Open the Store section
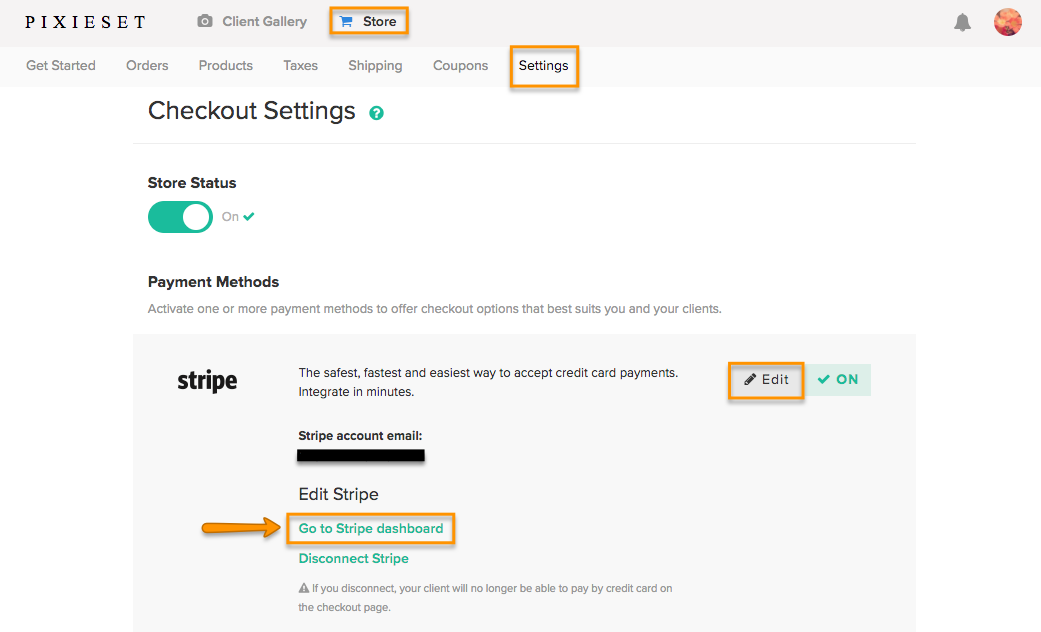 point(368,21)
